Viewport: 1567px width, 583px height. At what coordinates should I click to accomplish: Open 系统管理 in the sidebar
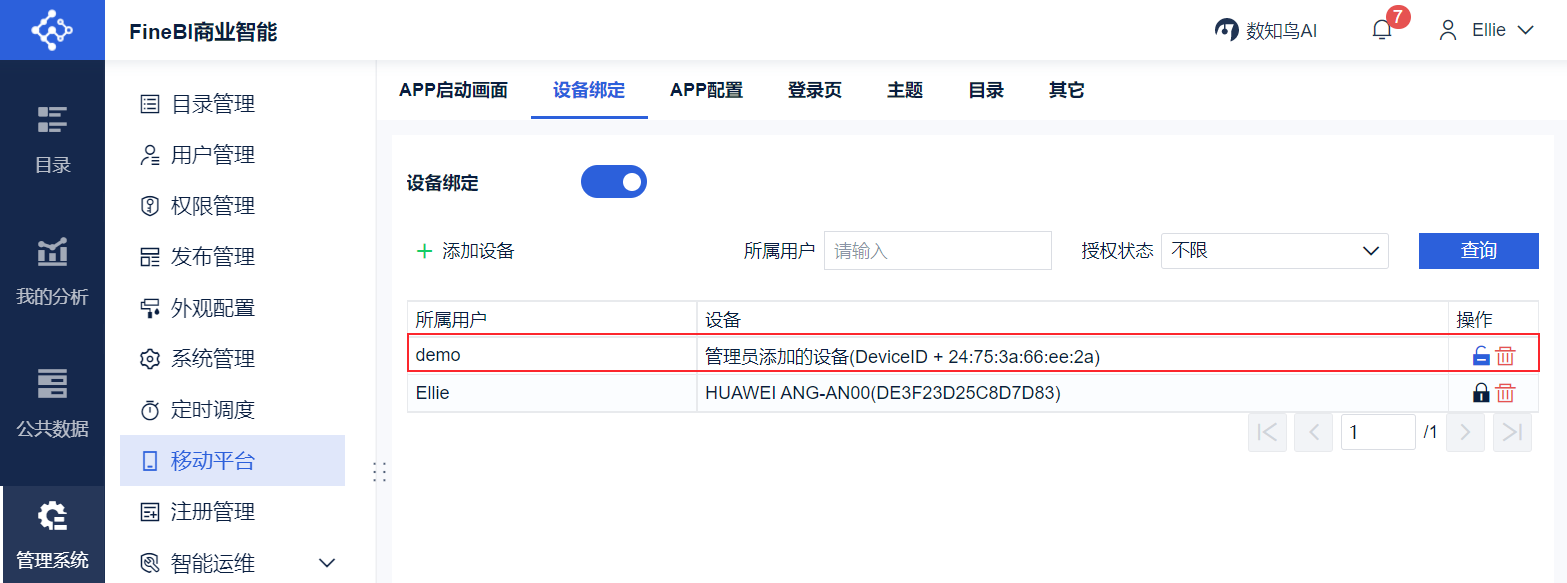click(232, 359)
